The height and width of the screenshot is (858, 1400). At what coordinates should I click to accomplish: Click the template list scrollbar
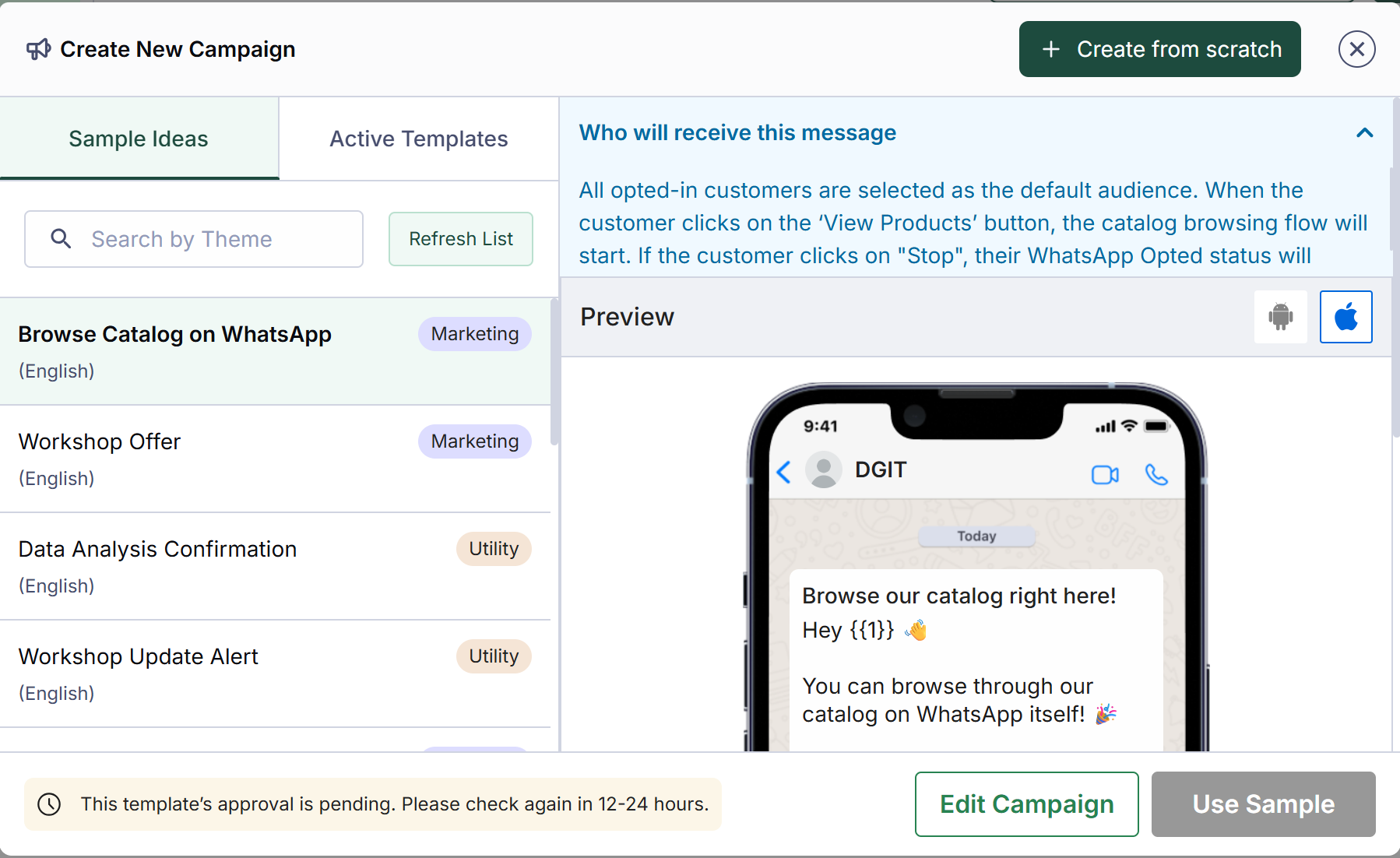tap(554, 371)
